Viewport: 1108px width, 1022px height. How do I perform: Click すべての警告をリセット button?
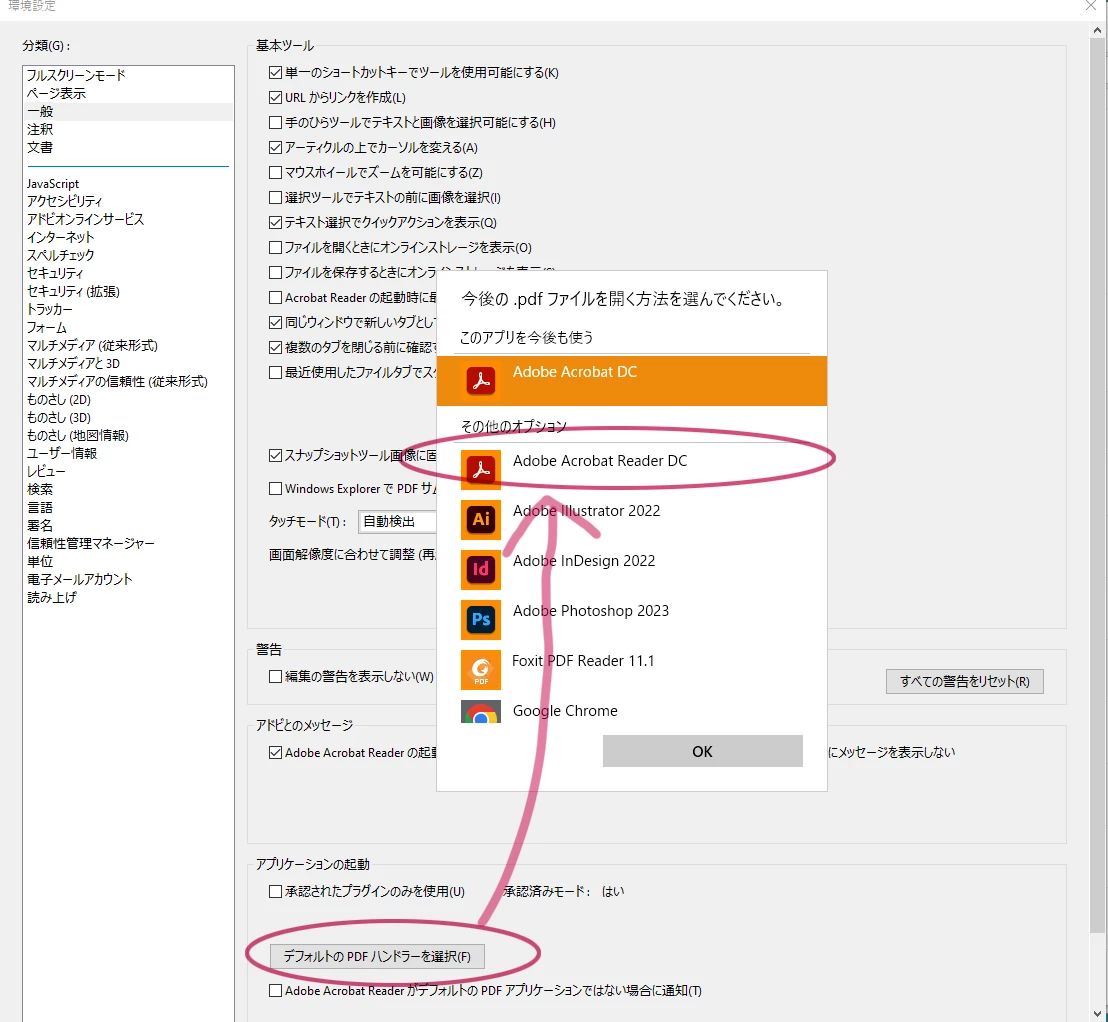tap(965, 681)
